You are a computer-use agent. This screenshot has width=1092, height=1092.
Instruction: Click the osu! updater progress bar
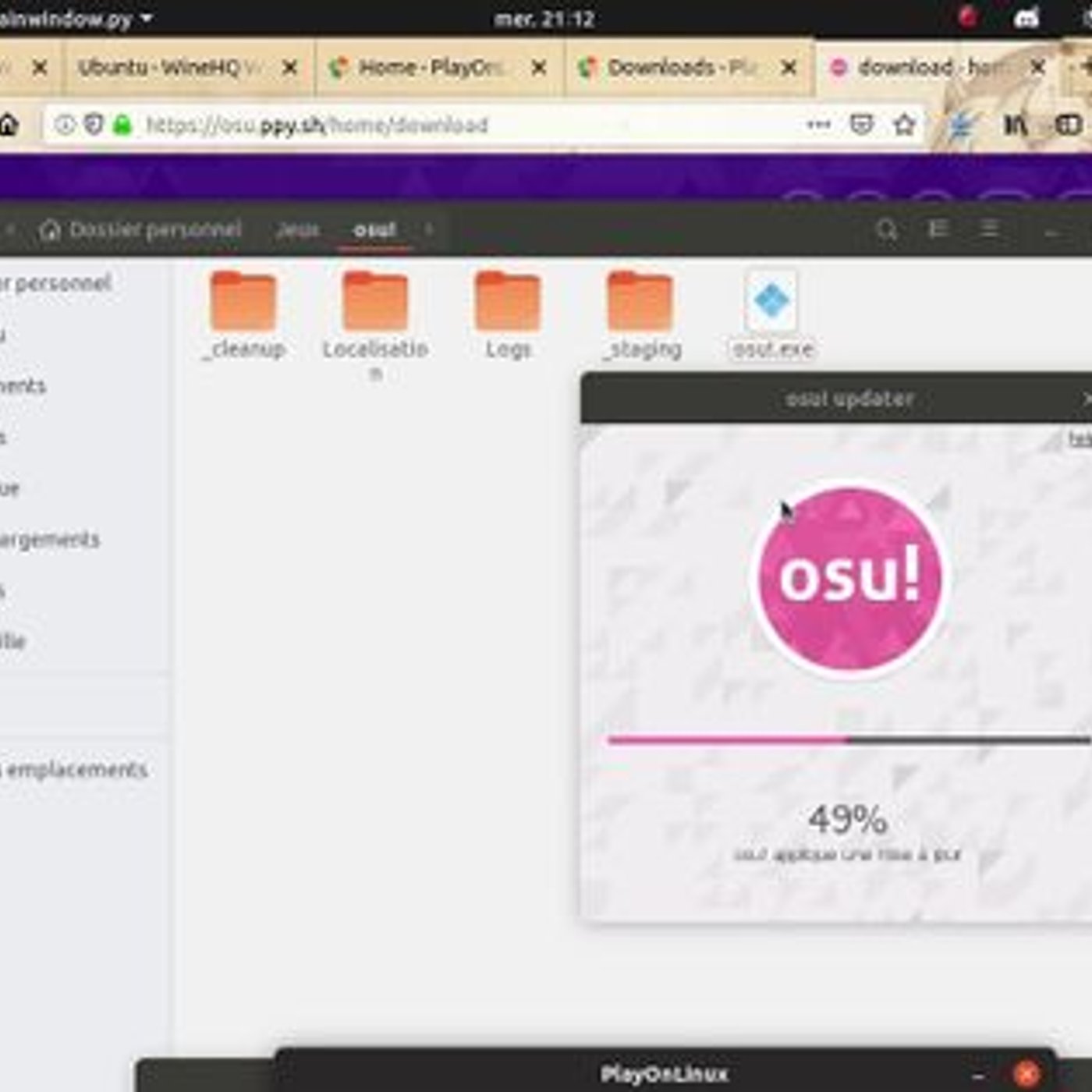849,739
